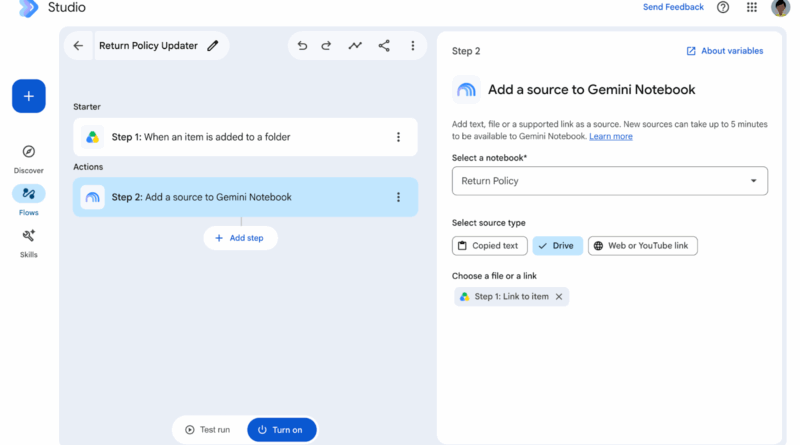Choose Copied text source type
Viewport: 800px width, 445px height.
[489, 245]
